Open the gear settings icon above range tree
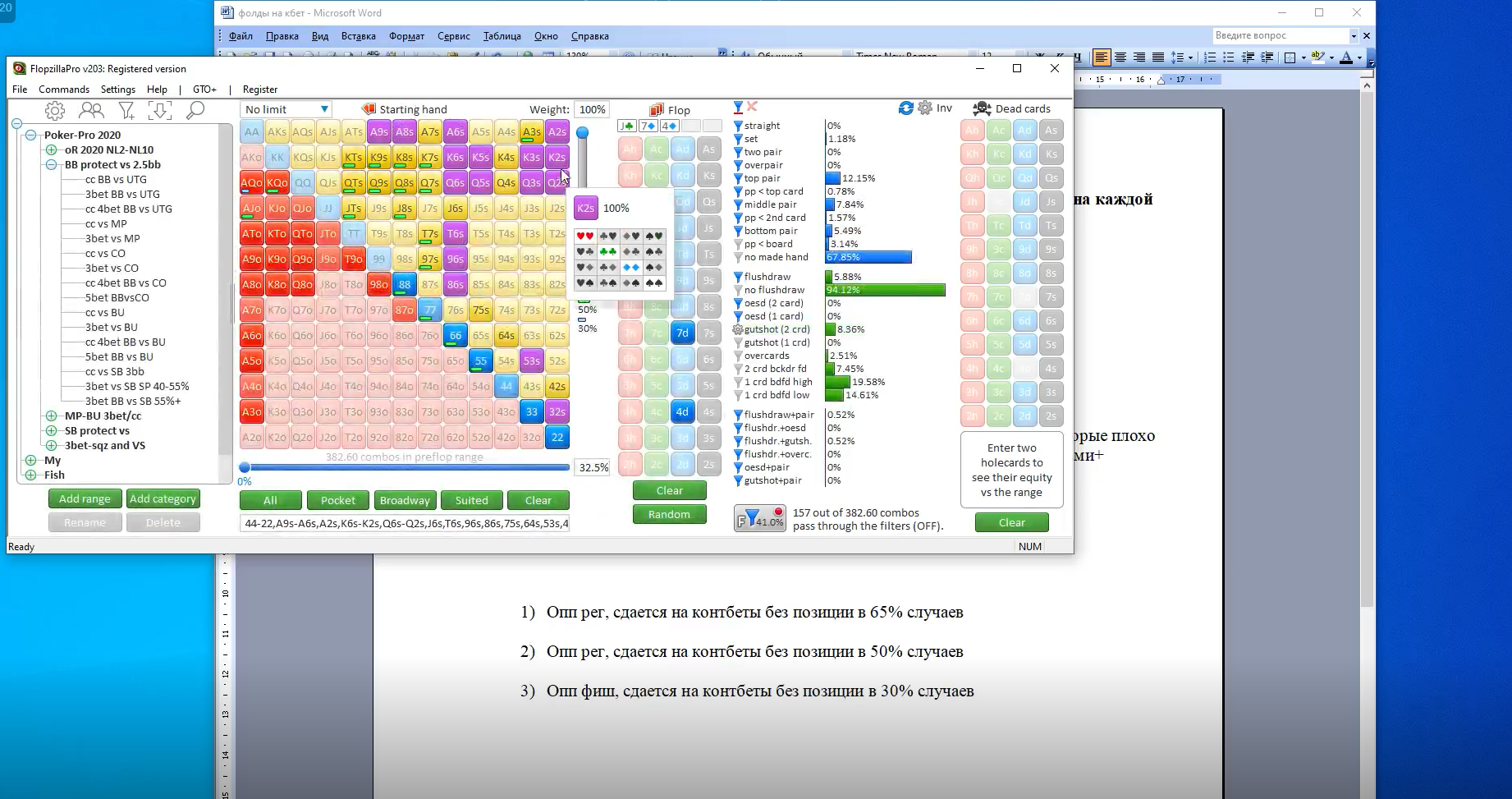1512x799 pixels. pyautogui.click(x=55, y=110)
